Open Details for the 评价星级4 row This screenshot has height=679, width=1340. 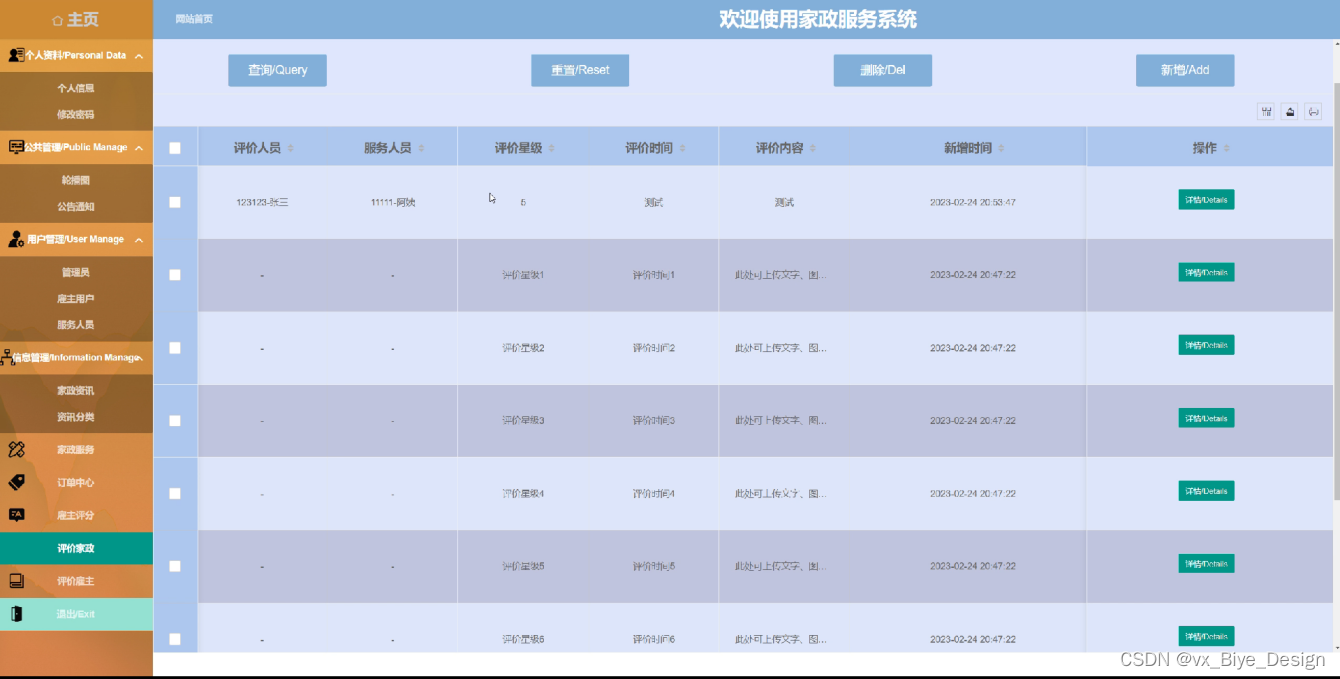1206,491
